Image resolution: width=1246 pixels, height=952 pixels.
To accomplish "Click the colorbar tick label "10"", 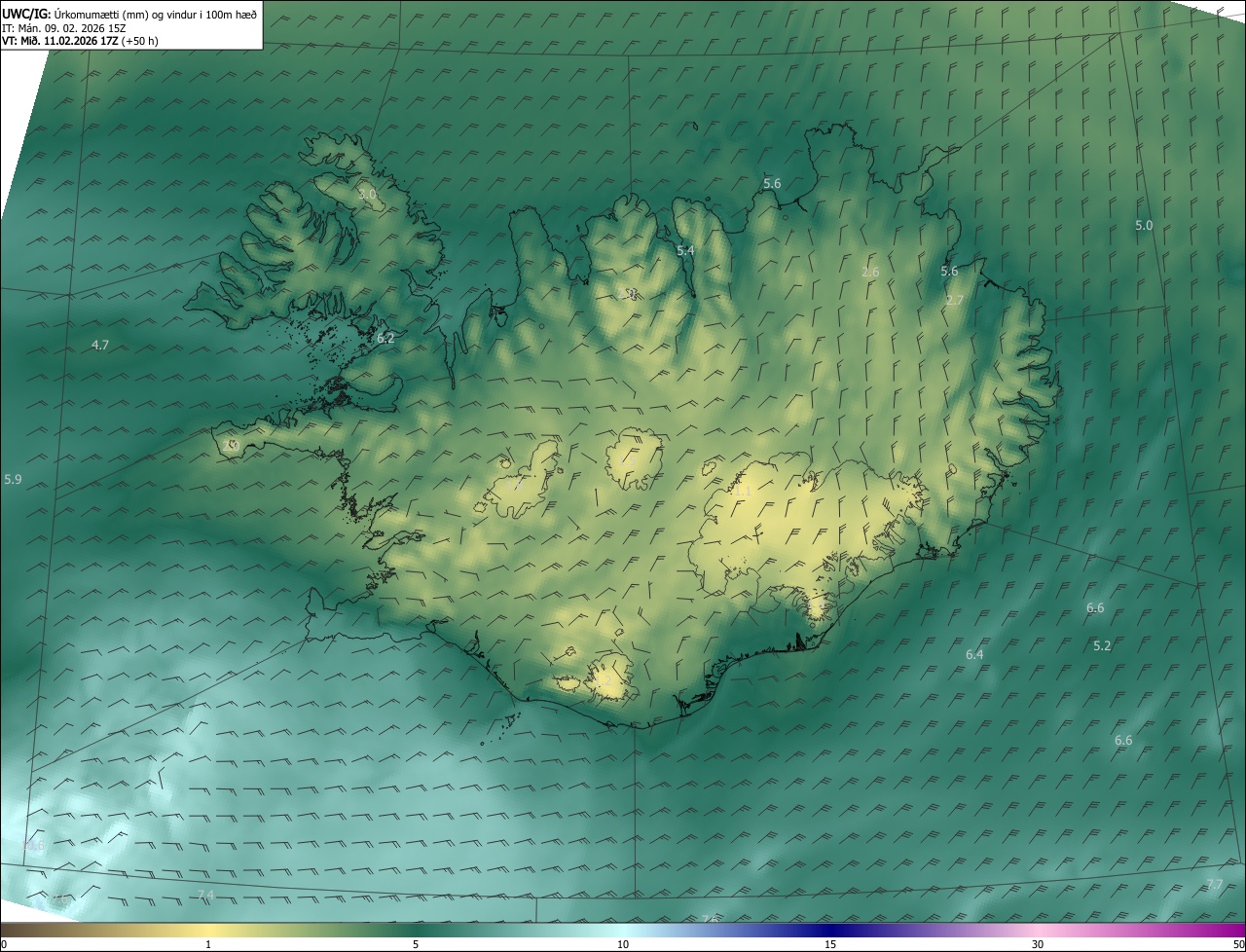I will [x=623, y=945].
